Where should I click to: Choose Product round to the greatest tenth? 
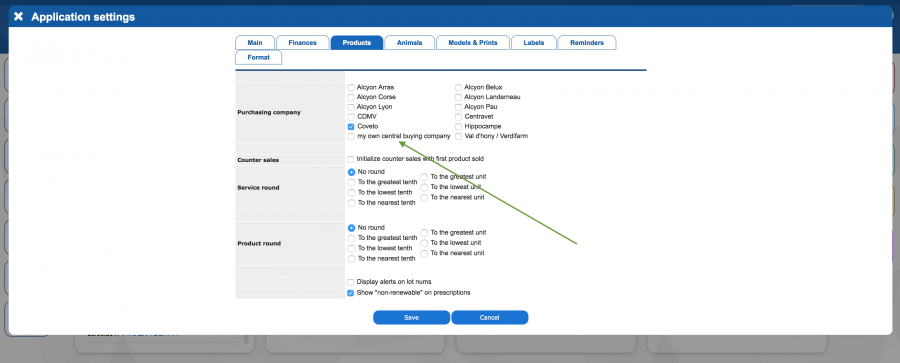tap(351, 238)
